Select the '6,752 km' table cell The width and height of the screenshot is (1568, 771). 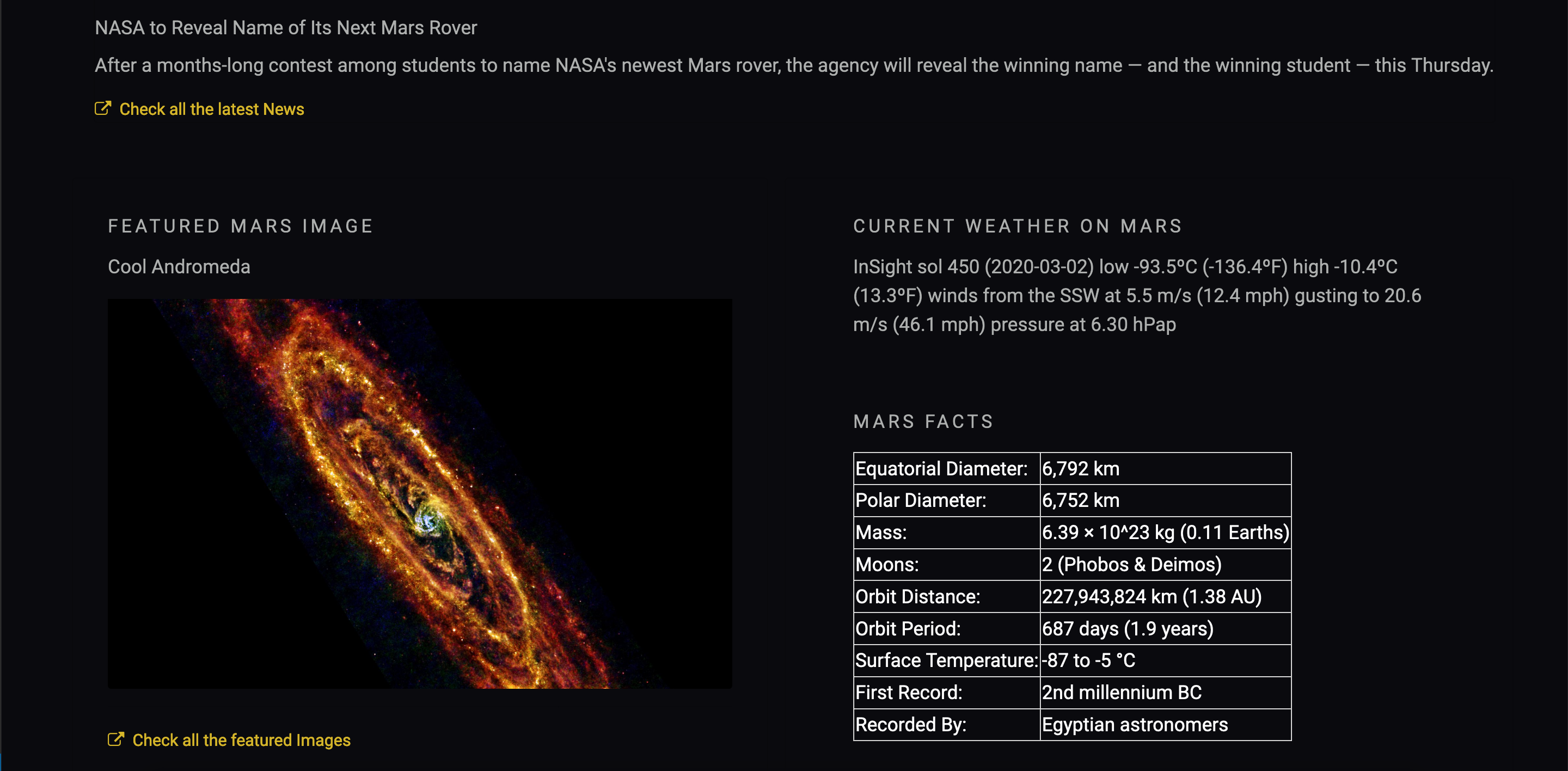pyautogui.click(x=1166, y=500)
